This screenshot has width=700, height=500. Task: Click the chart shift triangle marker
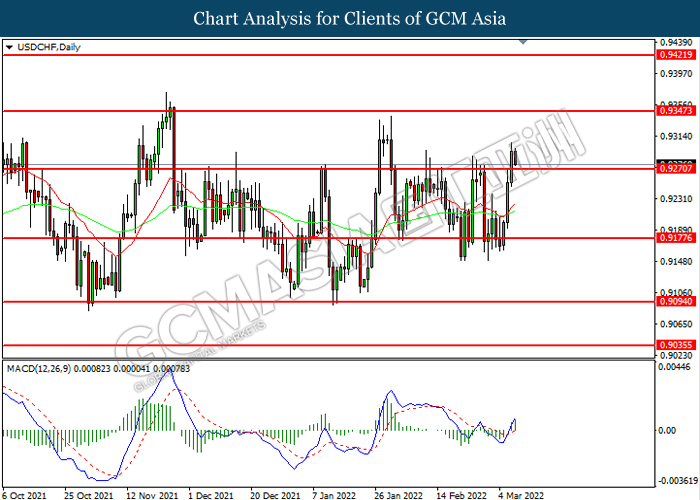(x=523, y=42)
